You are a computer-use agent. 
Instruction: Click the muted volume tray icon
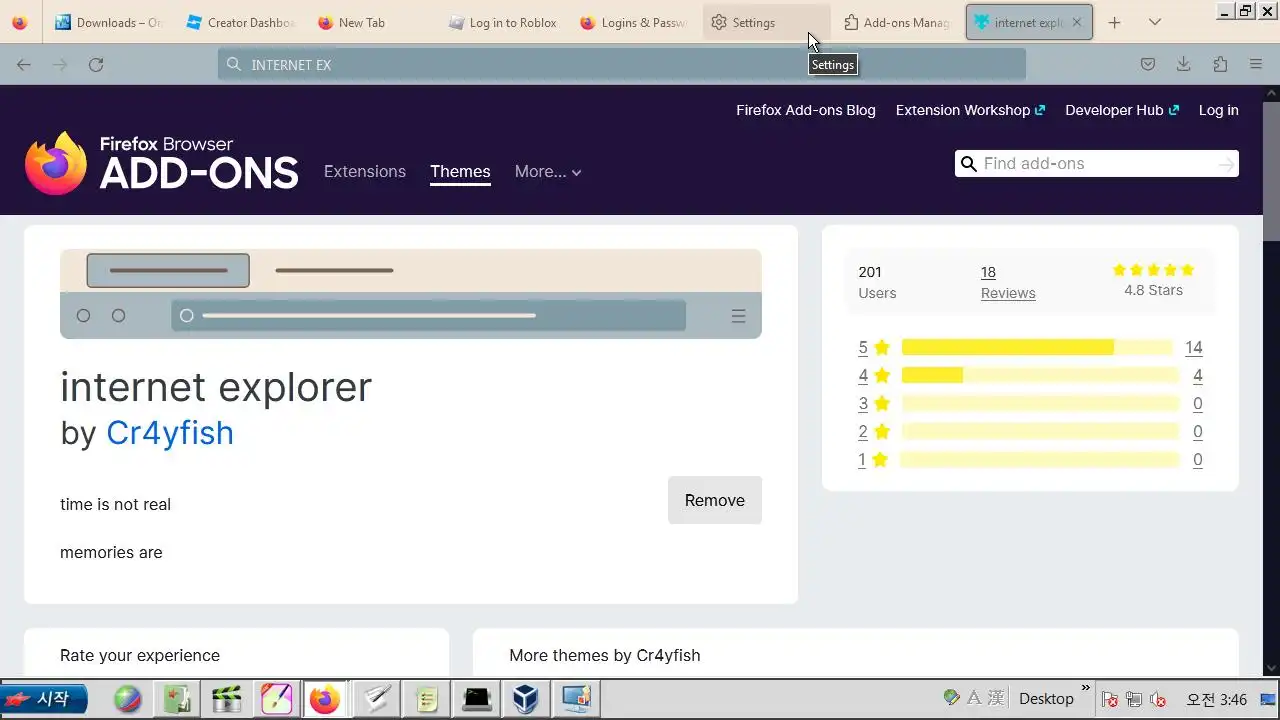click(x=1158, y=699)
